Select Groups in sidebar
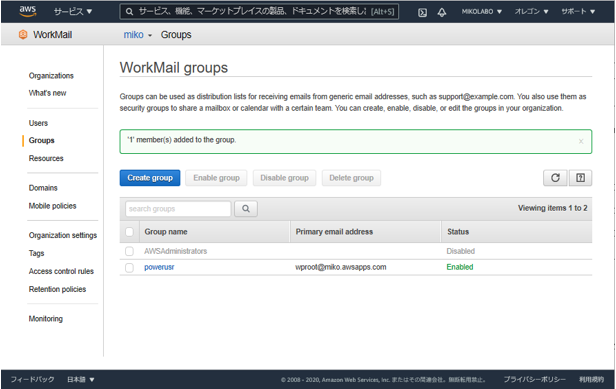Viewport: 616px width, 389px height. (41, 140)
